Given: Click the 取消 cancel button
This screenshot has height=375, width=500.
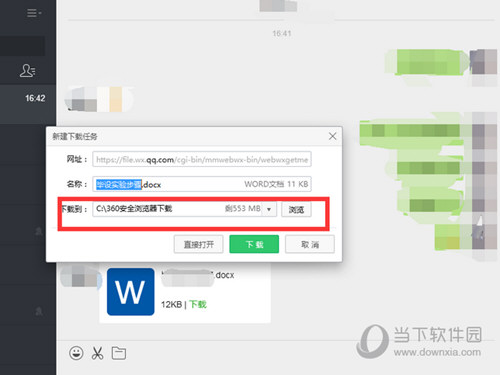Looking at the screenshot, I should pos(310,244).
